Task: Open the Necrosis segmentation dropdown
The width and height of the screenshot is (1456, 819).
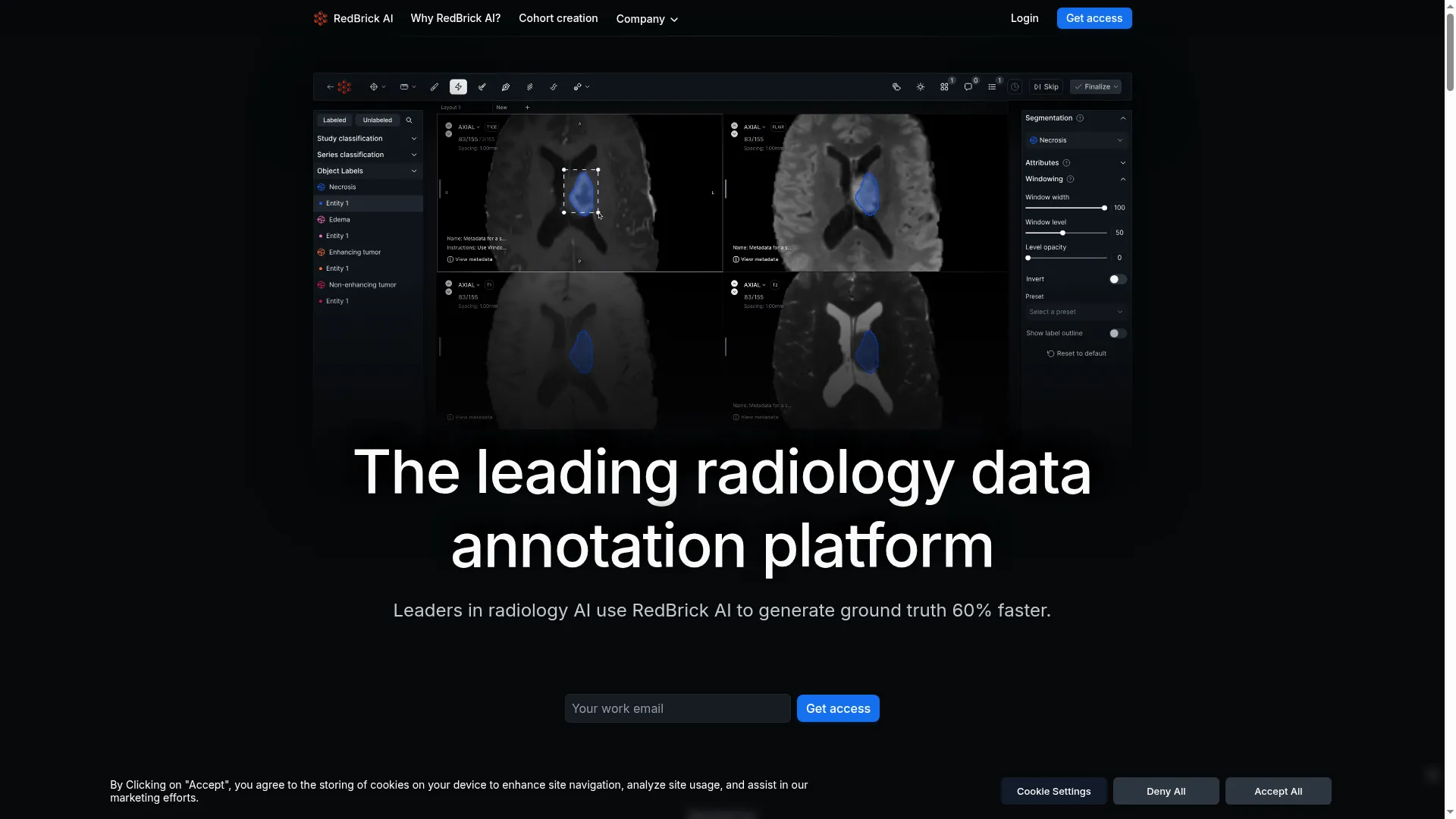Action: [x=1076, y=140]
